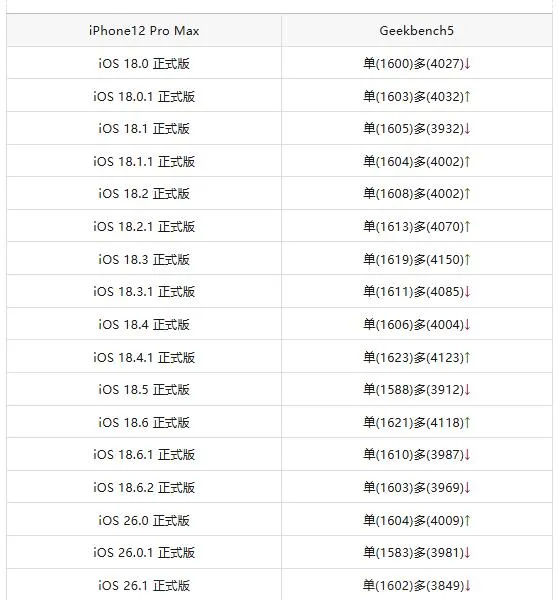Click the green up arrow in iOS 18.3 row
Screen dimensions: 558x600
point(467,259)
